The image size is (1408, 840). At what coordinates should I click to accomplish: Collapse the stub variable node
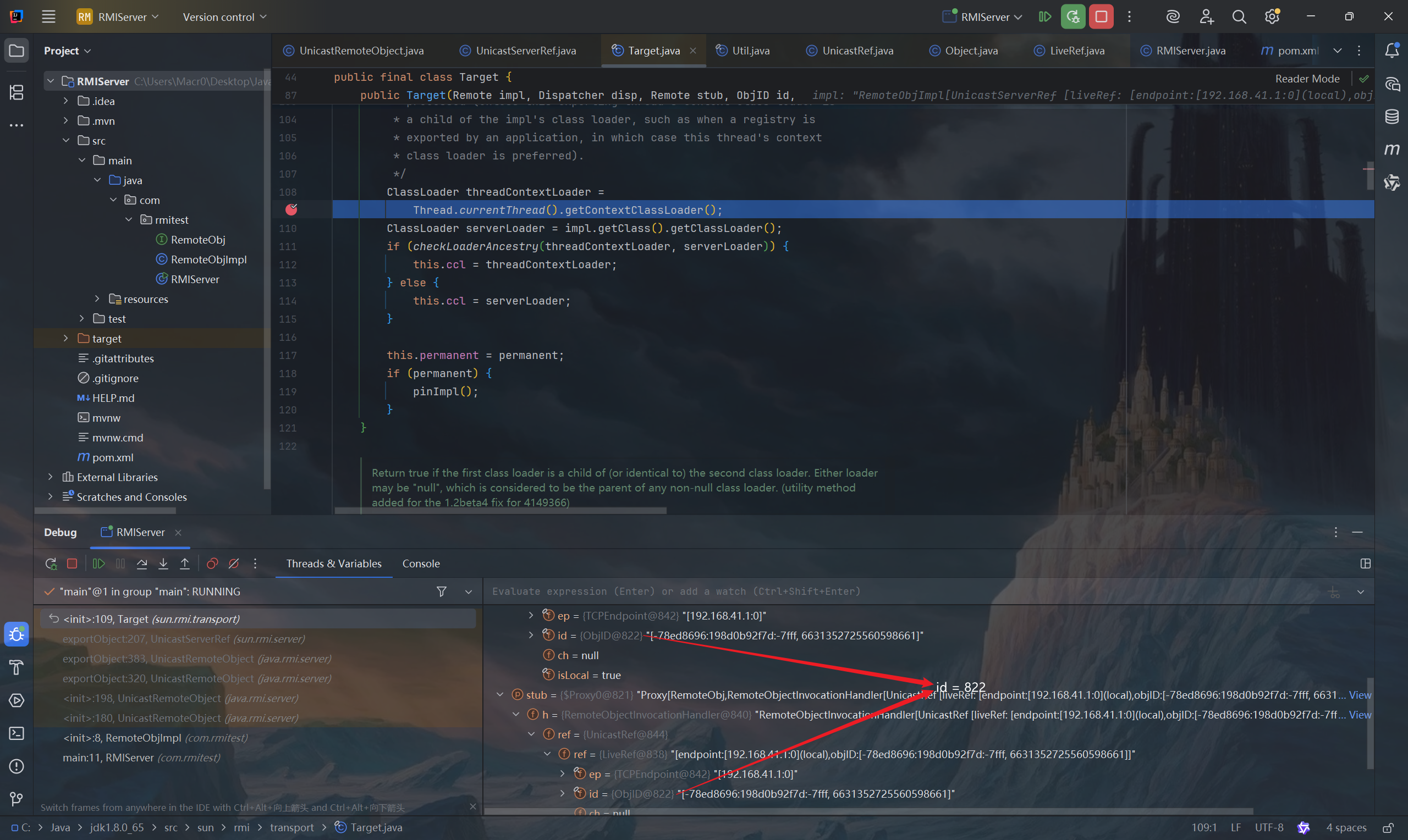click(500, 694)
